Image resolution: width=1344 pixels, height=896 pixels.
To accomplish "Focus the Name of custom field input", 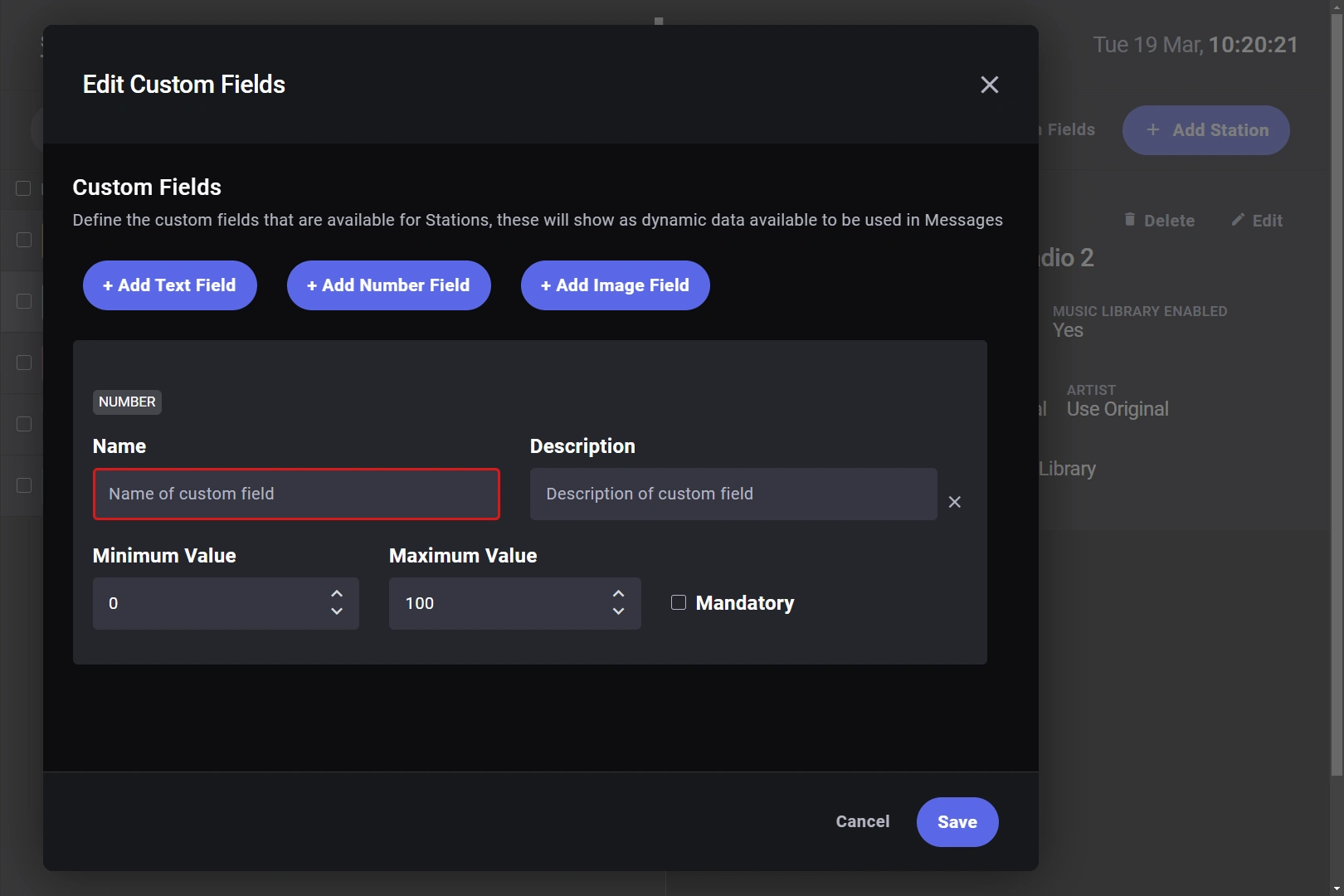I will tap(296, 494).
